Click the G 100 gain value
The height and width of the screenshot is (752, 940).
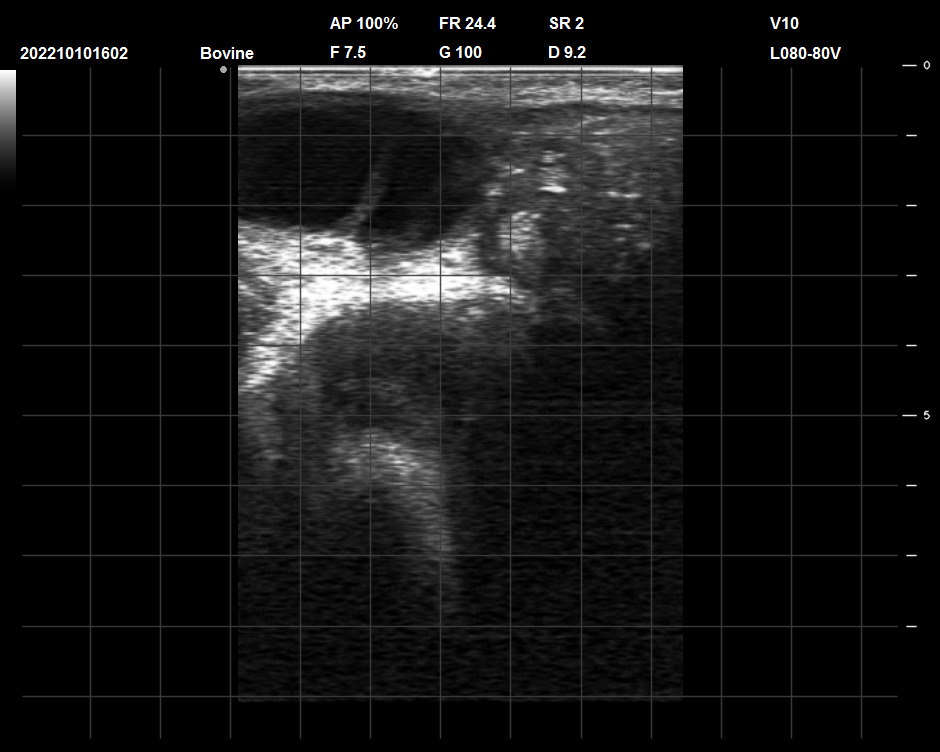460,53
